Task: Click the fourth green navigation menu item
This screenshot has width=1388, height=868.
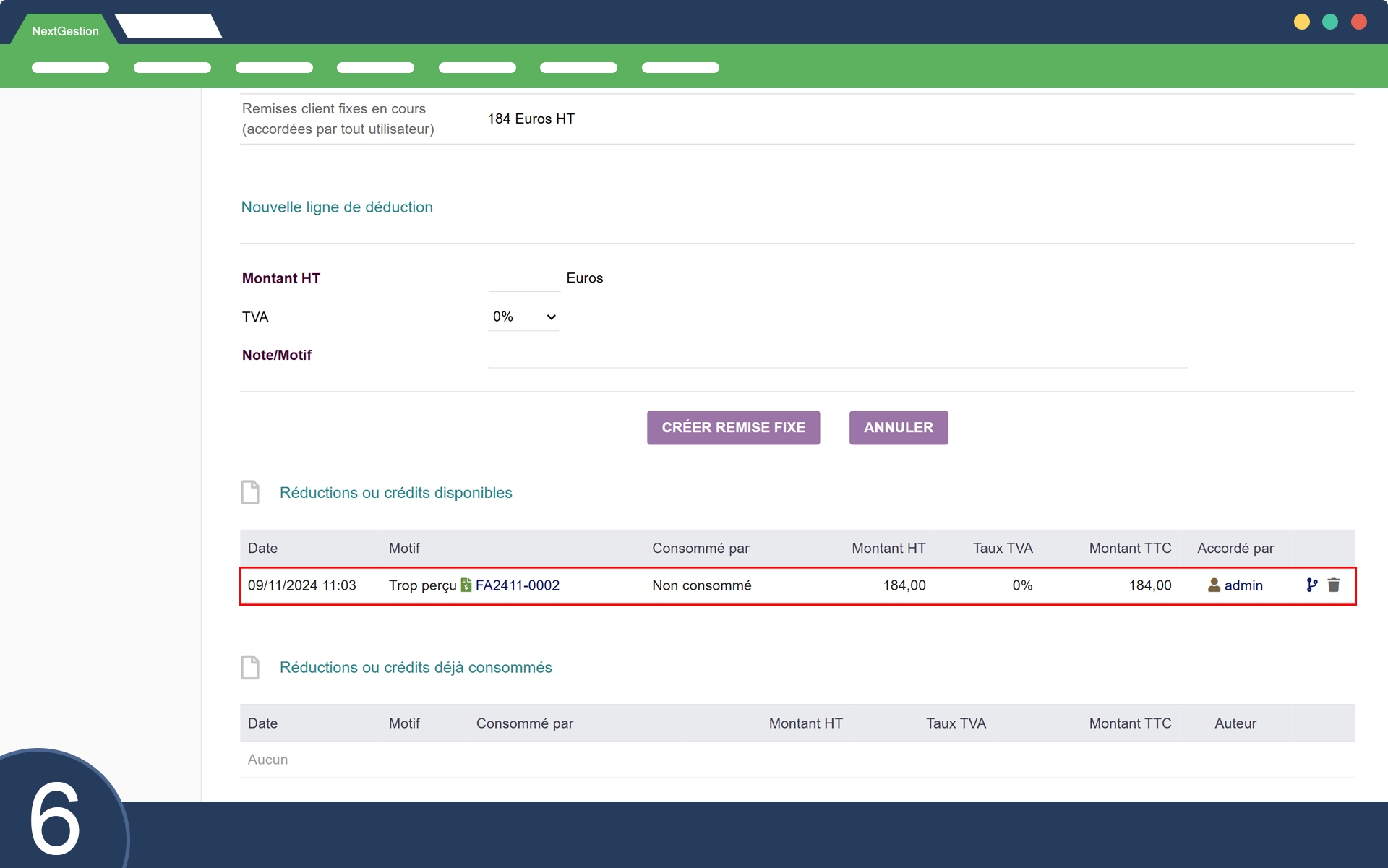Action: [x=375, y=67]
